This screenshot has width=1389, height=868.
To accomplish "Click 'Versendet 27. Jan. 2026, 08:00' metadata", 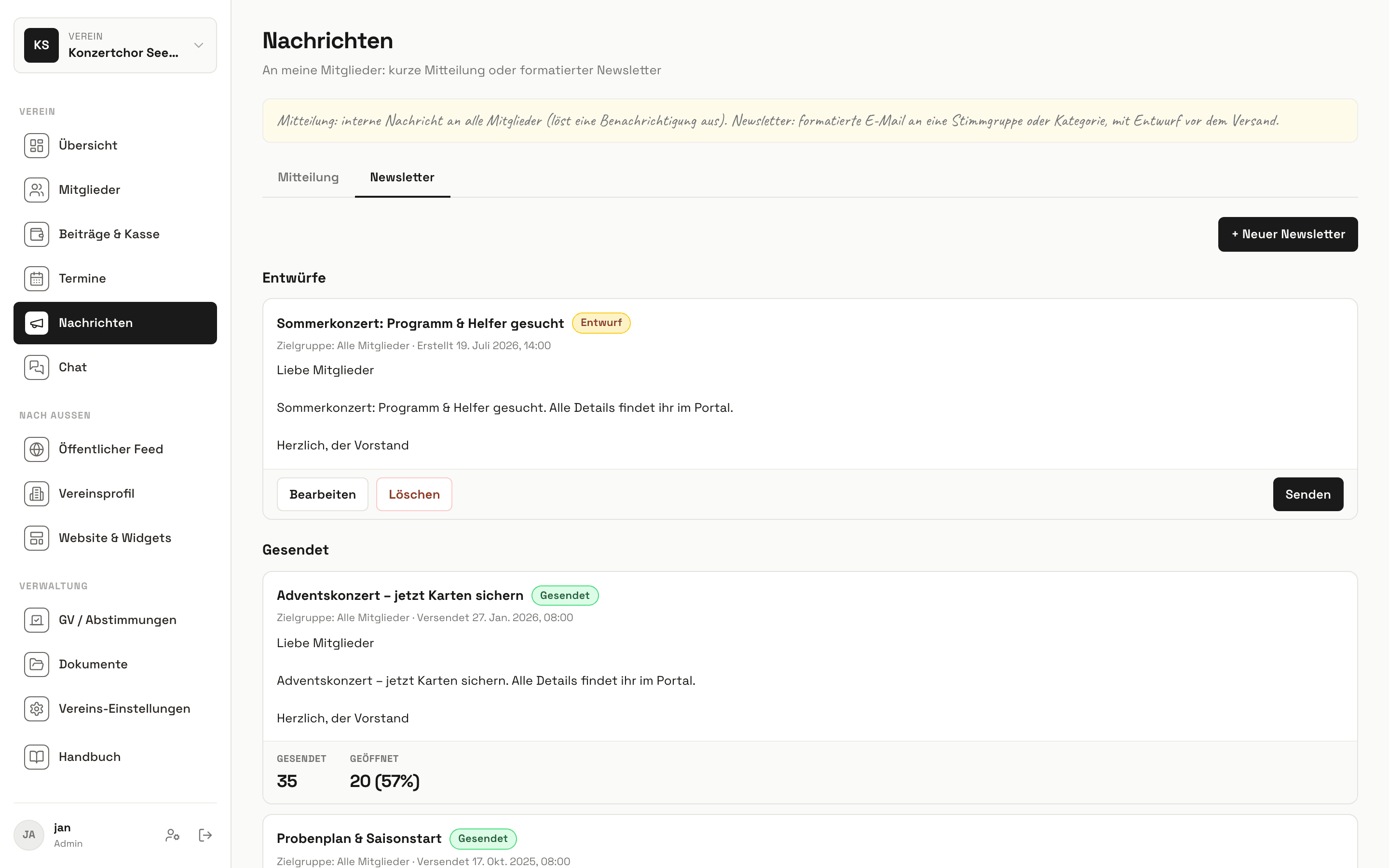I will (495, 618).
